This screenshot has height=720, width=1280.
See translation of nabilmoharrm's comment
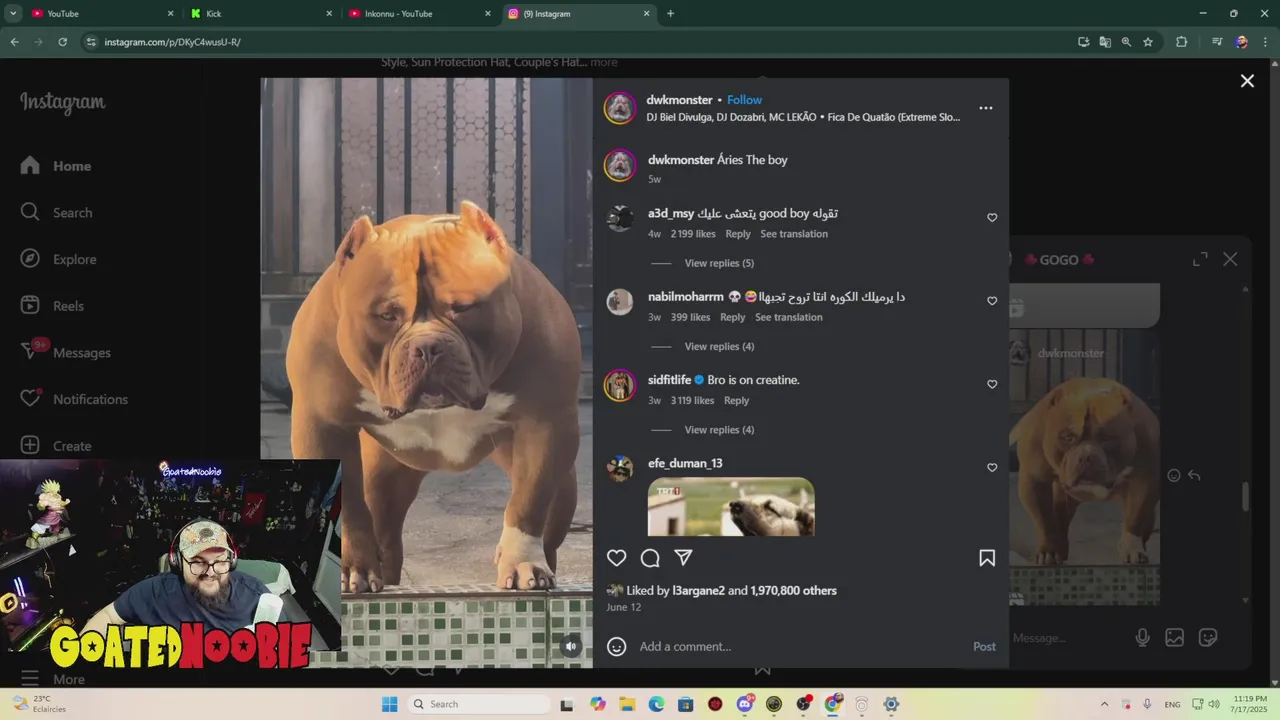pyautogui.click(x=788, y=317)
